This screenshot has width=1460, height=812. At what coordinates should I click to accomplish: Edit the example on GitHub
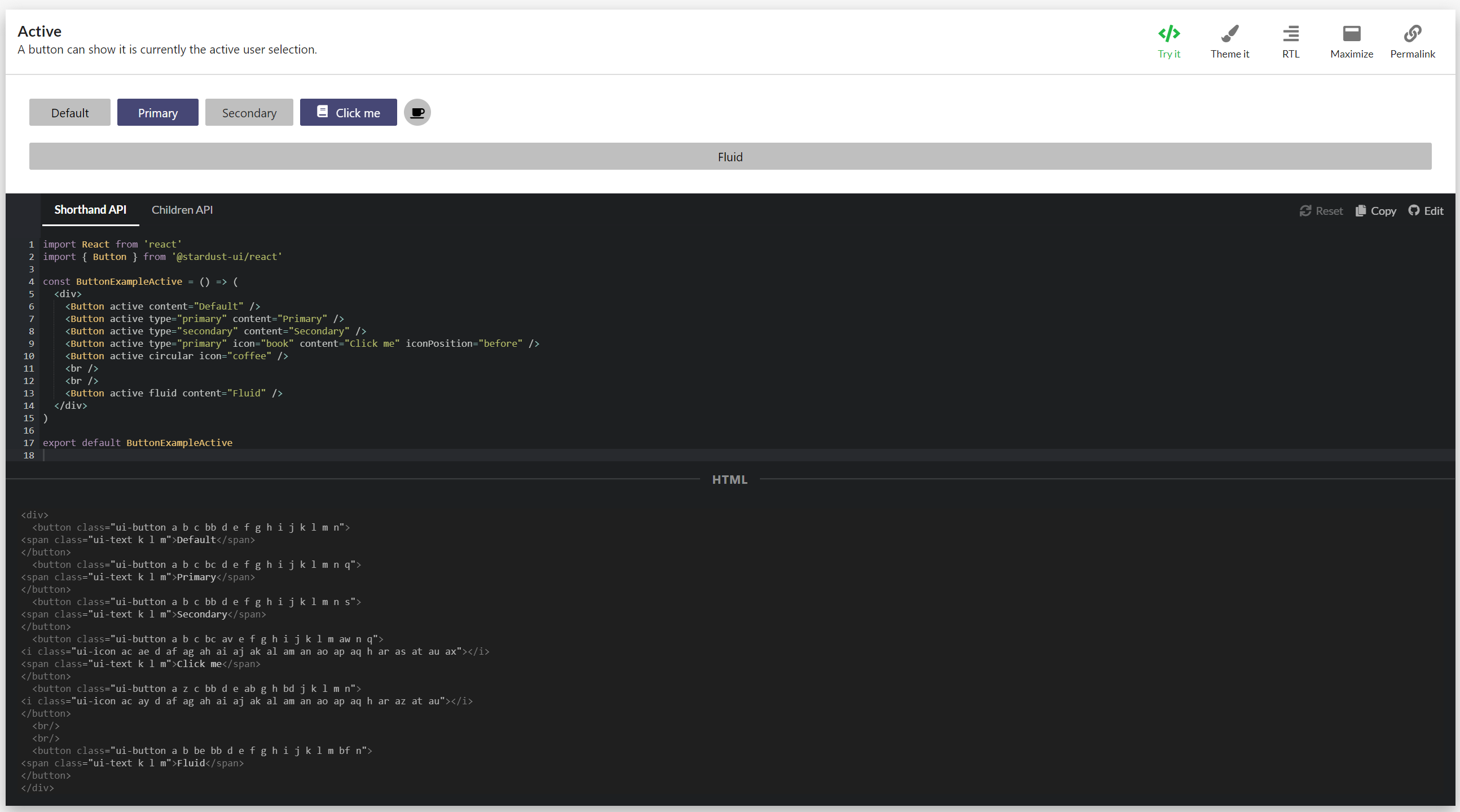tap(1426, 211)
